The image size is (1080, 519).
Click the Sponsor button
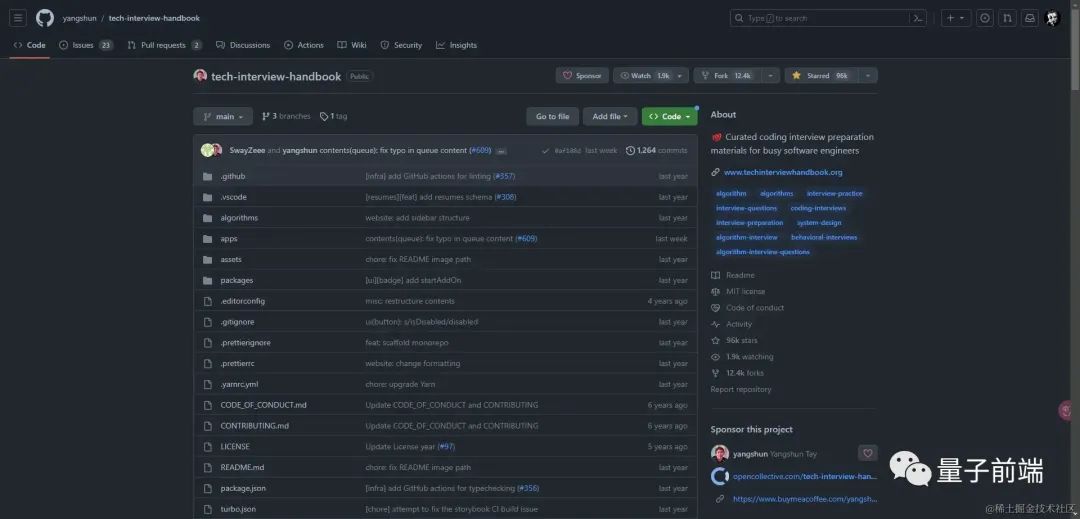(582, 76)
